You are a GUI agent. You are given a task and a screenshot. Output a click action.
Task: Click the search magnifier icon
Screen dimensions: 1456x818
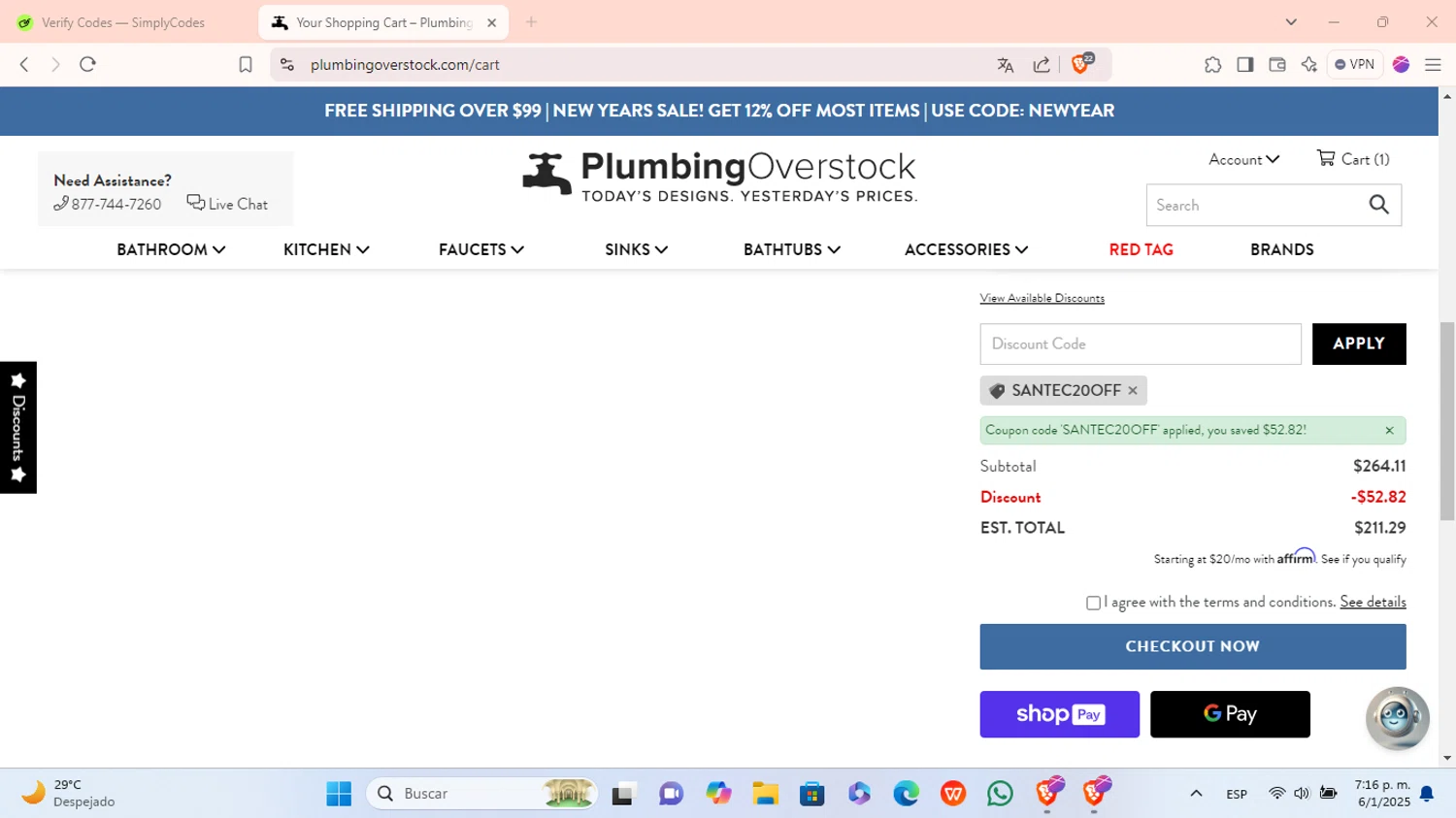tap(1379, 205)
